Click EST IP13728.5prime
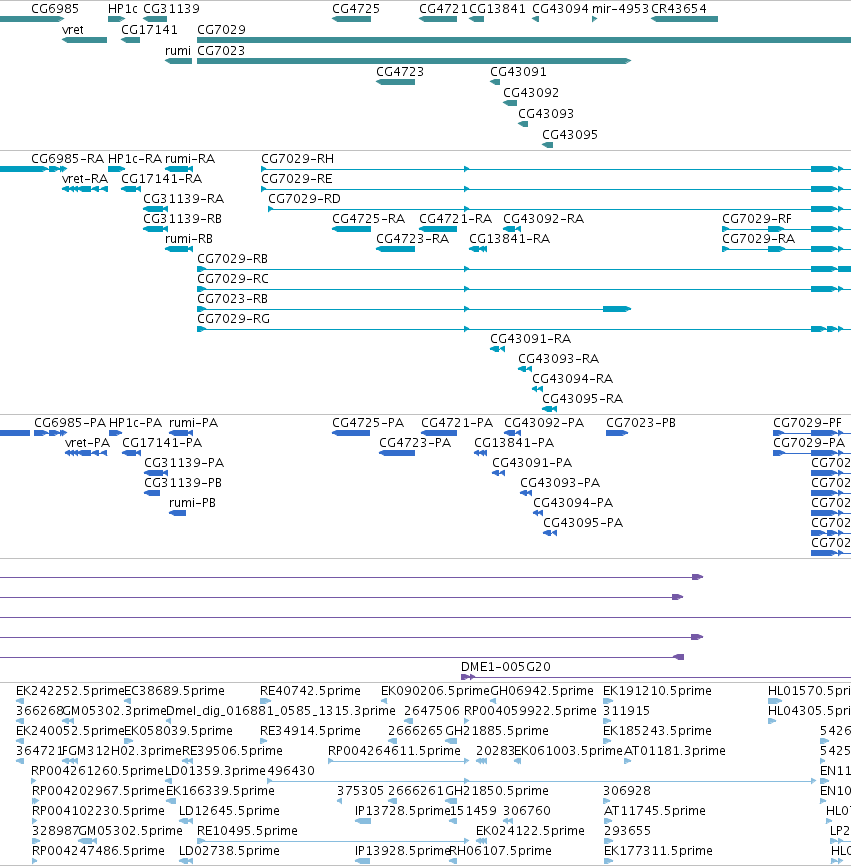The height and width of the screenshot is (866, 851). tap(403, 811)
